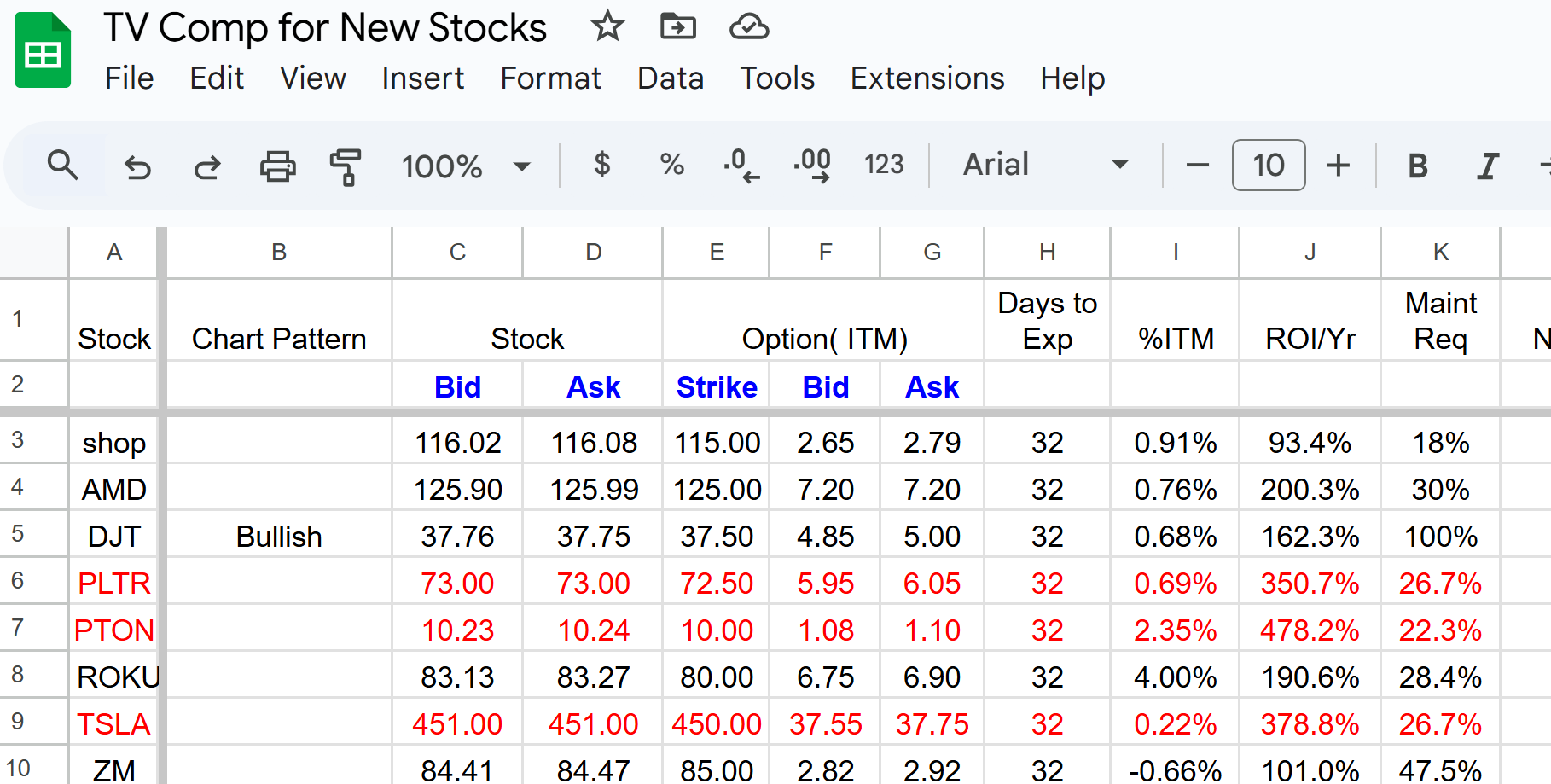This screenshot has width=1551, height=784.
Task: Select row 9 header
Action: [x=33, y=722]
